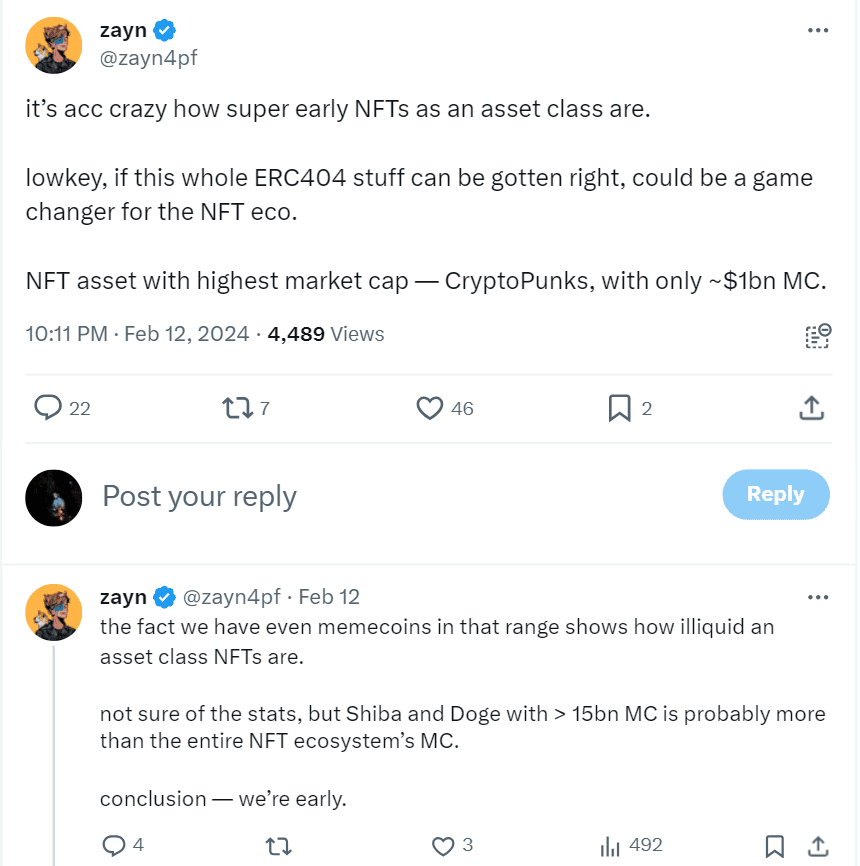Expand the reply thread via the 4 replies icon
This screenshot has width=860, height=866.
(x=112, y=846)
